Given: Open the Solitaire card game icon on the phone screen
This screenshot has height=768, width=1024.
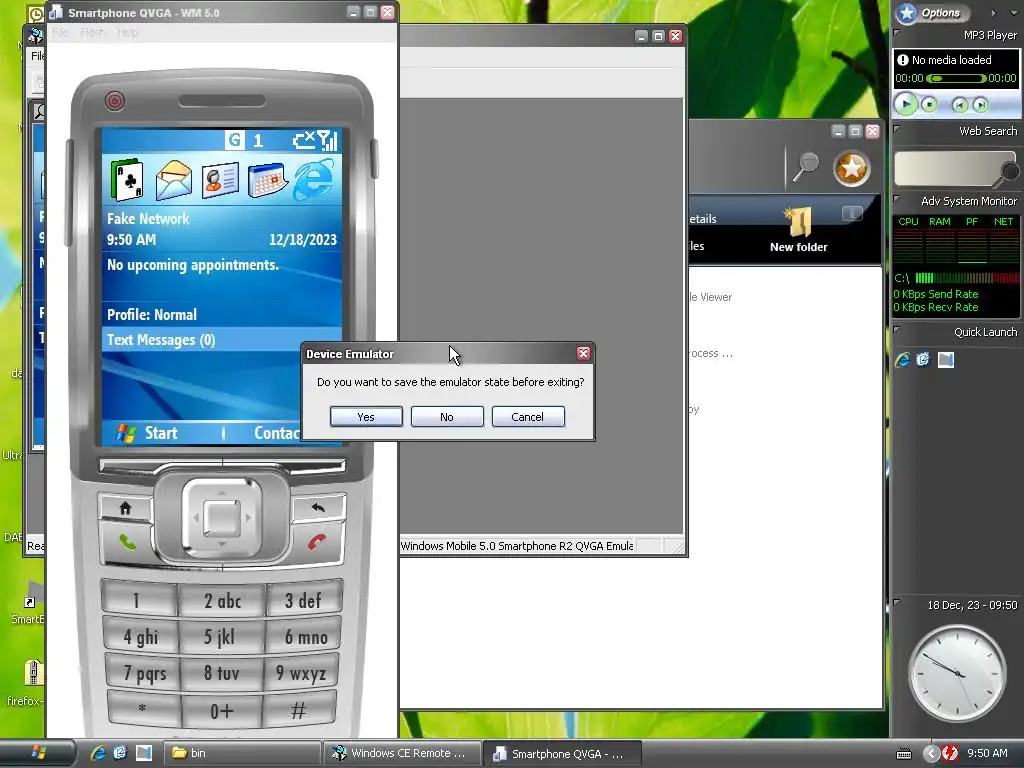Looking at the screenshot, I should click(127, 178).
